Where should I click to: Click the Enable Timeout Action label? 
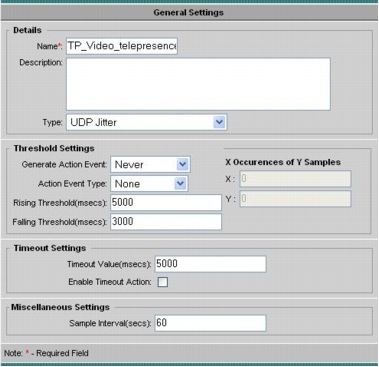tap(110, 282)
